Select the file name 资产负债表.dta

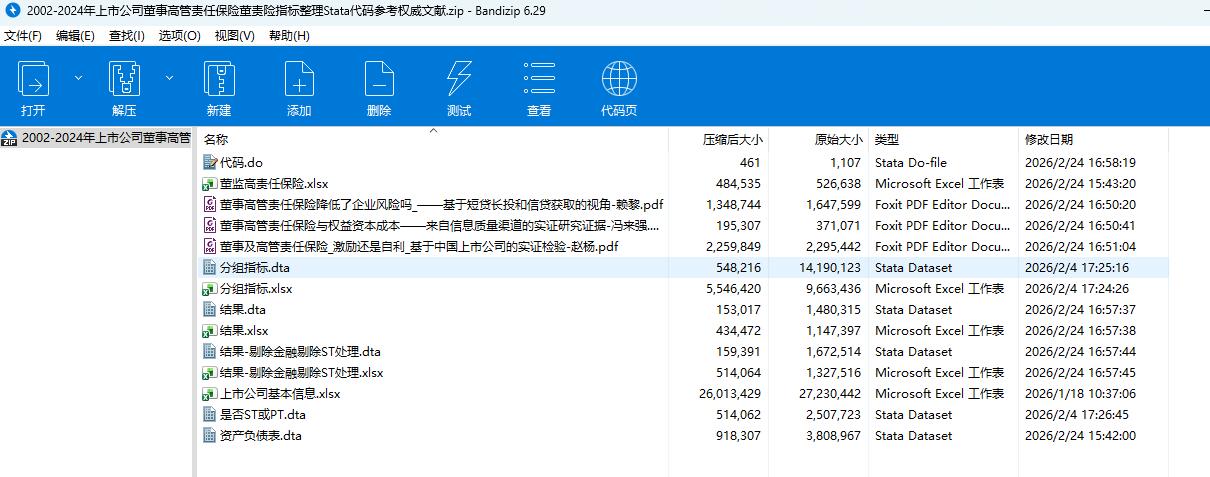pos(261,435)
